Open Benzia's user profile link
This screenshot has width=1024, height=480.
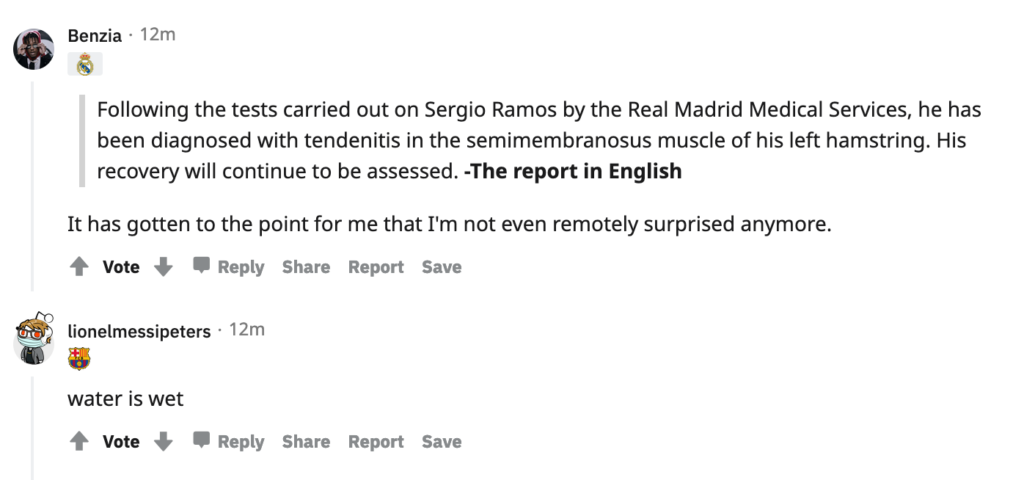tap(95, 35)
